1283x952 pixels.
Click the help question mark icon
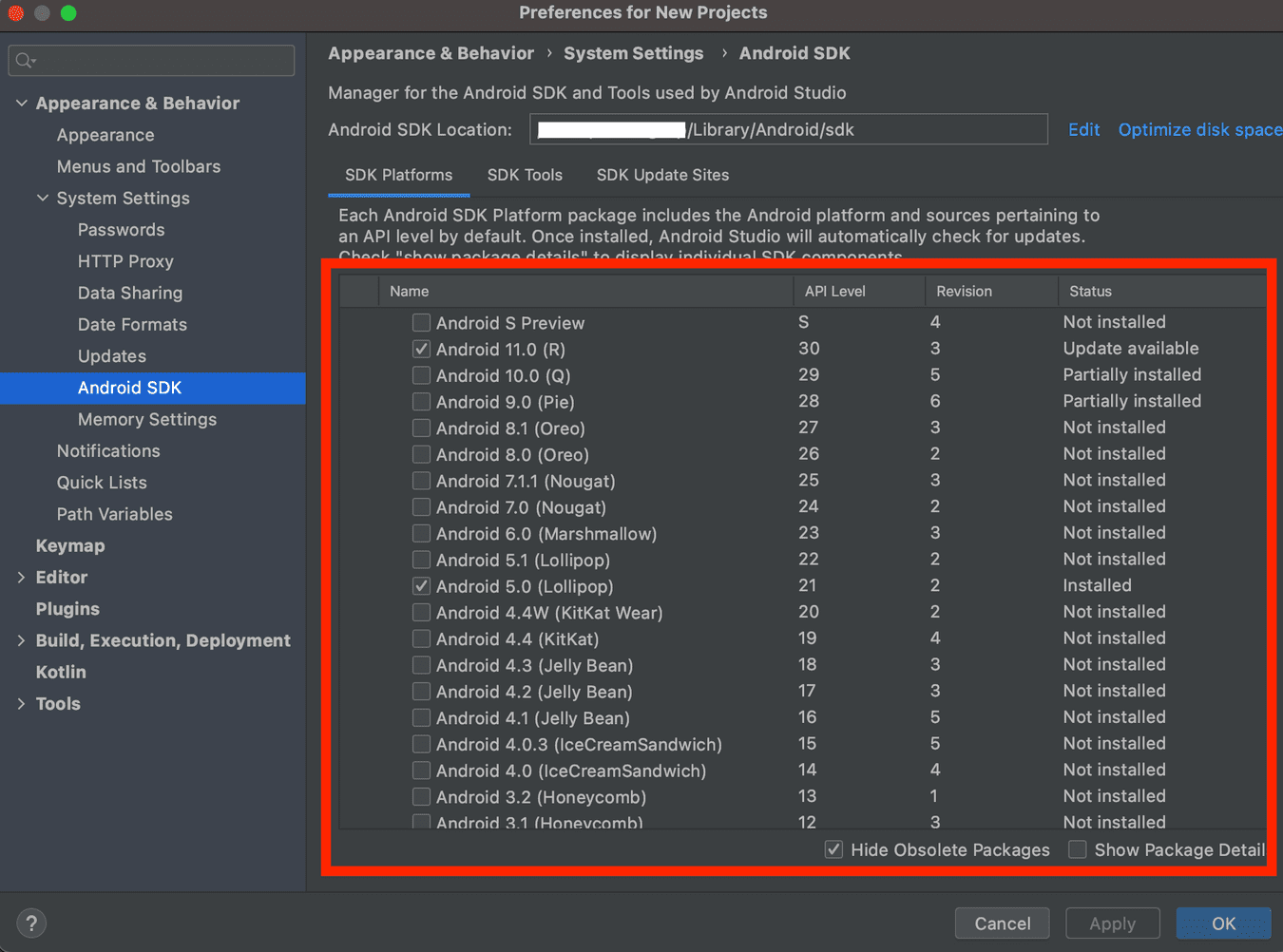point(31,923)
